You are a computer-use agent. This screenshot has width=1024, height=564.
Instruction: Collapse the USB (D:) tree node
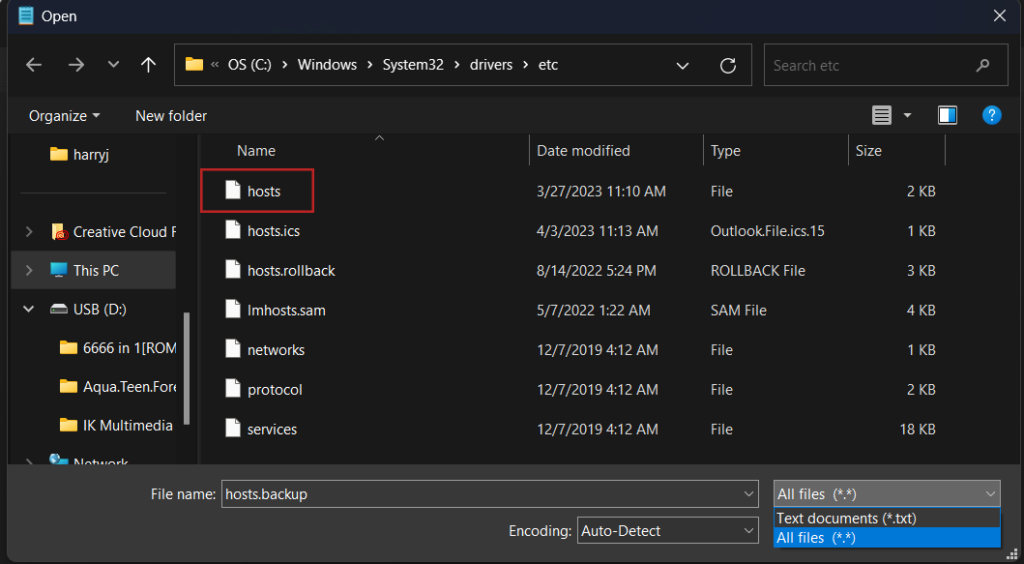click(29, 309)
